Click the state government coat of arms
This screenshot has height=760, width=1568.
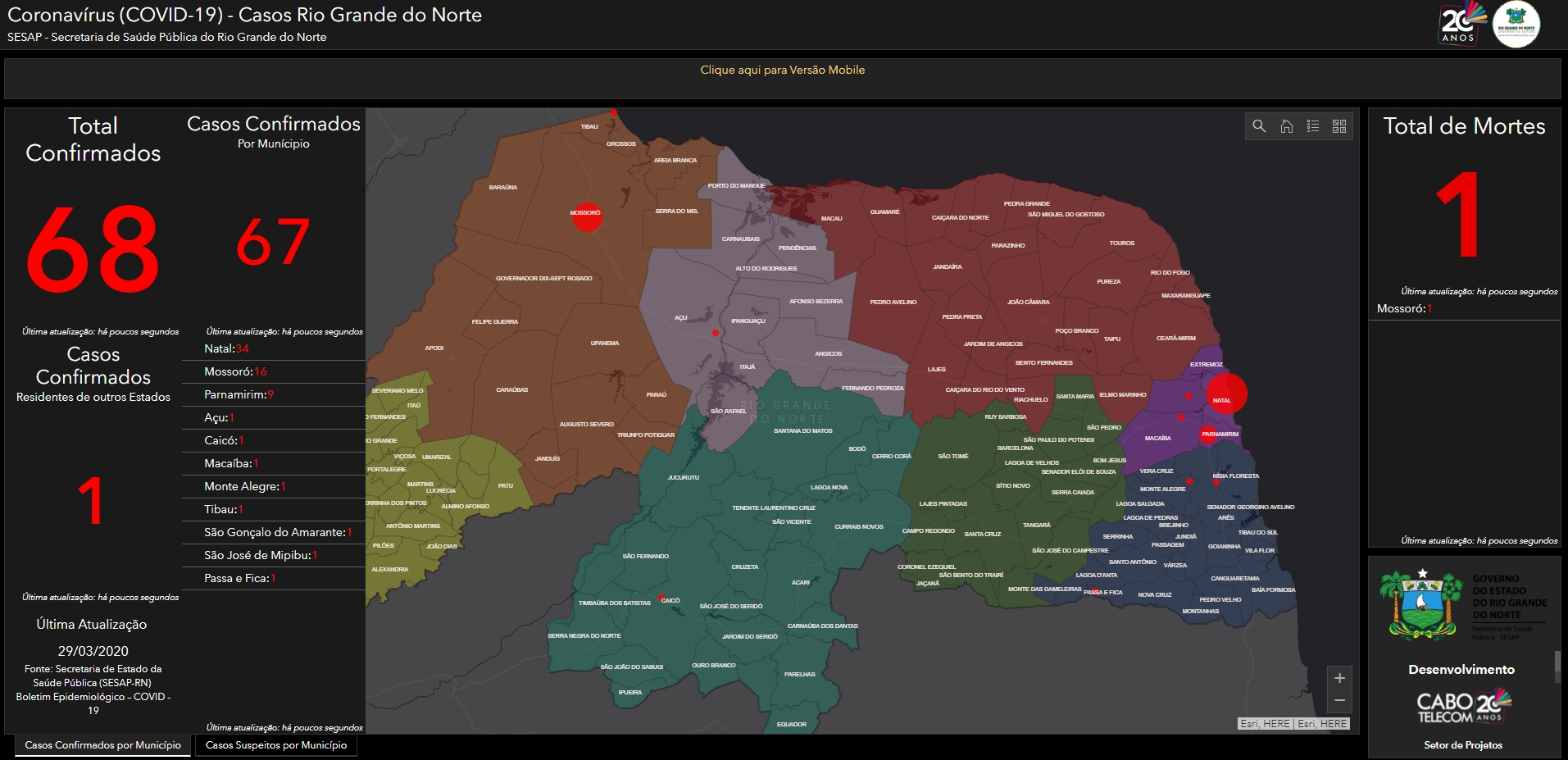point(1420,605)
